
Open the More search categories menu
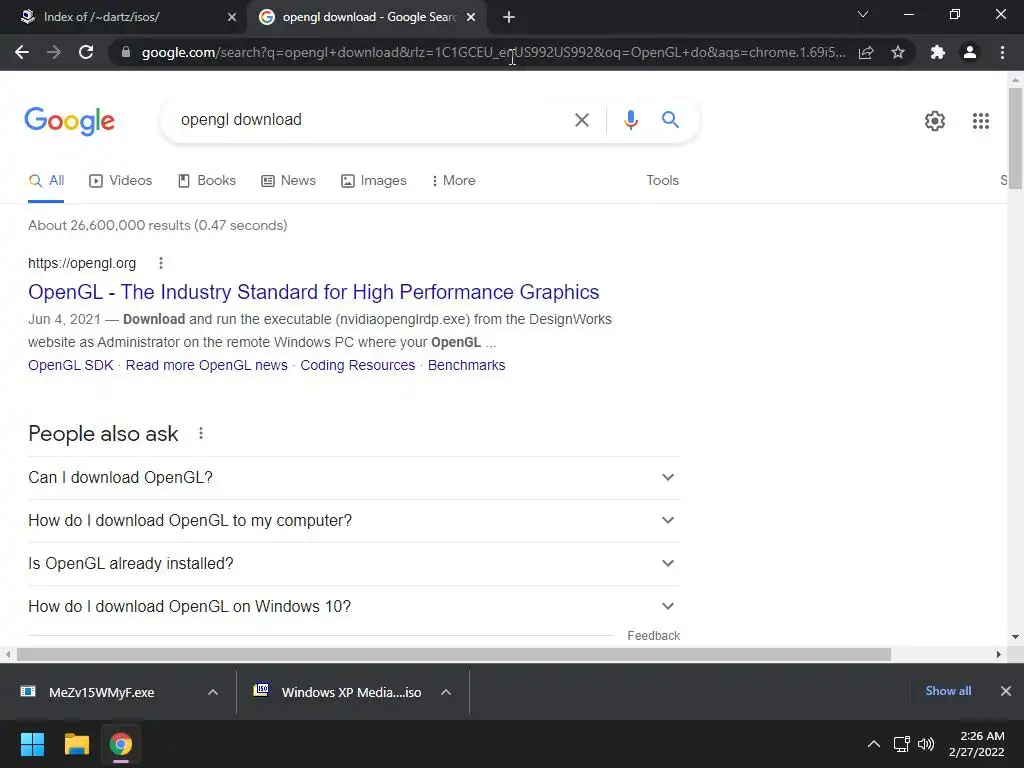pos(453,181)
